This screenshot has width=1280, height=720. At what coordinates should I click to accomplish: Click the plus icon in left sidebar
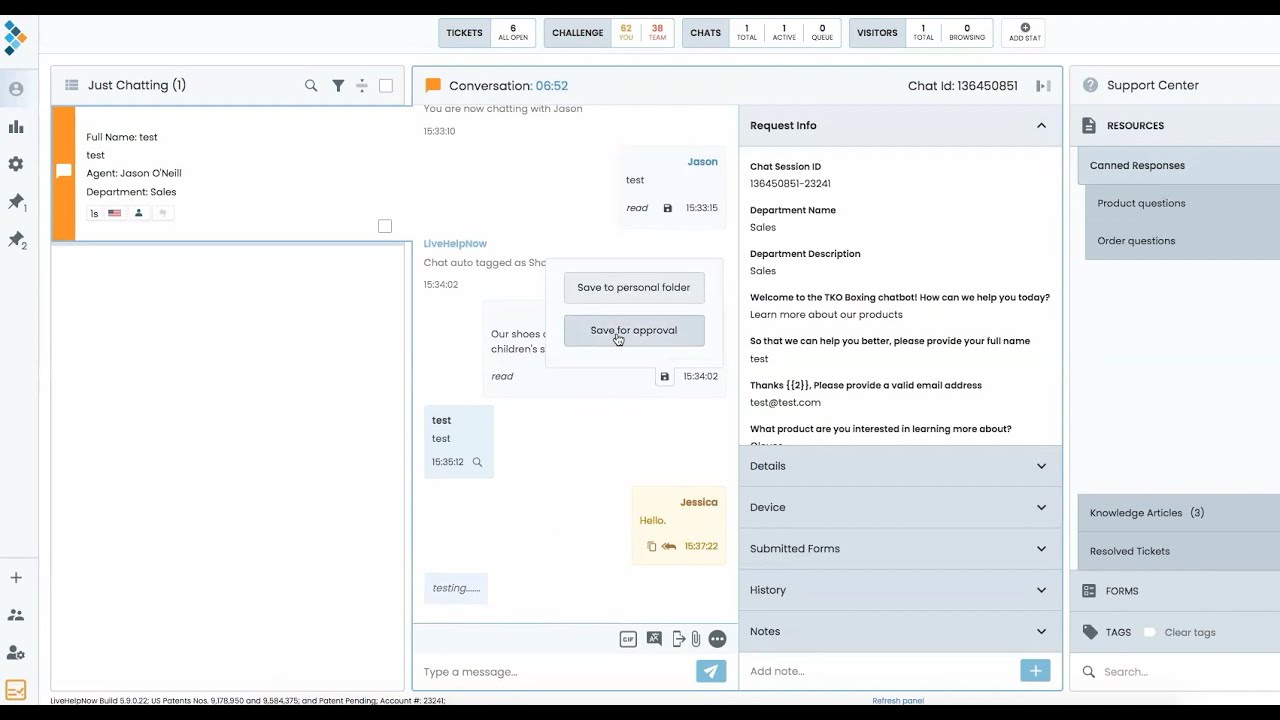point(16,578)
